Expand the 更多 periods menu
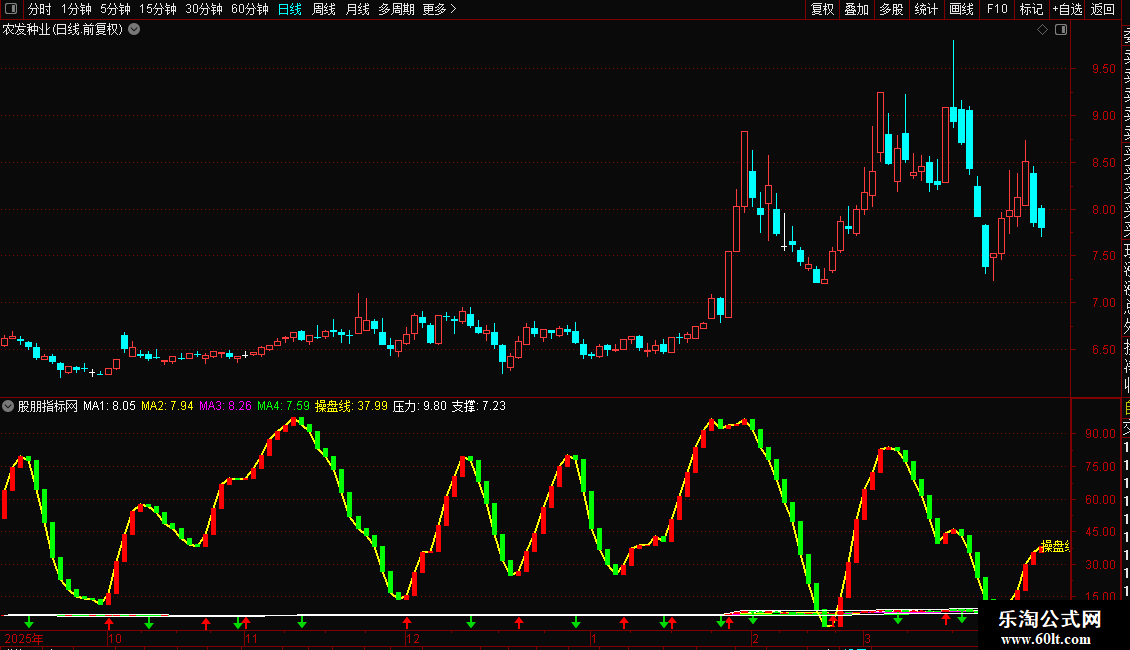Screen dimensions: 1130x650 click(x=440, y=9)
